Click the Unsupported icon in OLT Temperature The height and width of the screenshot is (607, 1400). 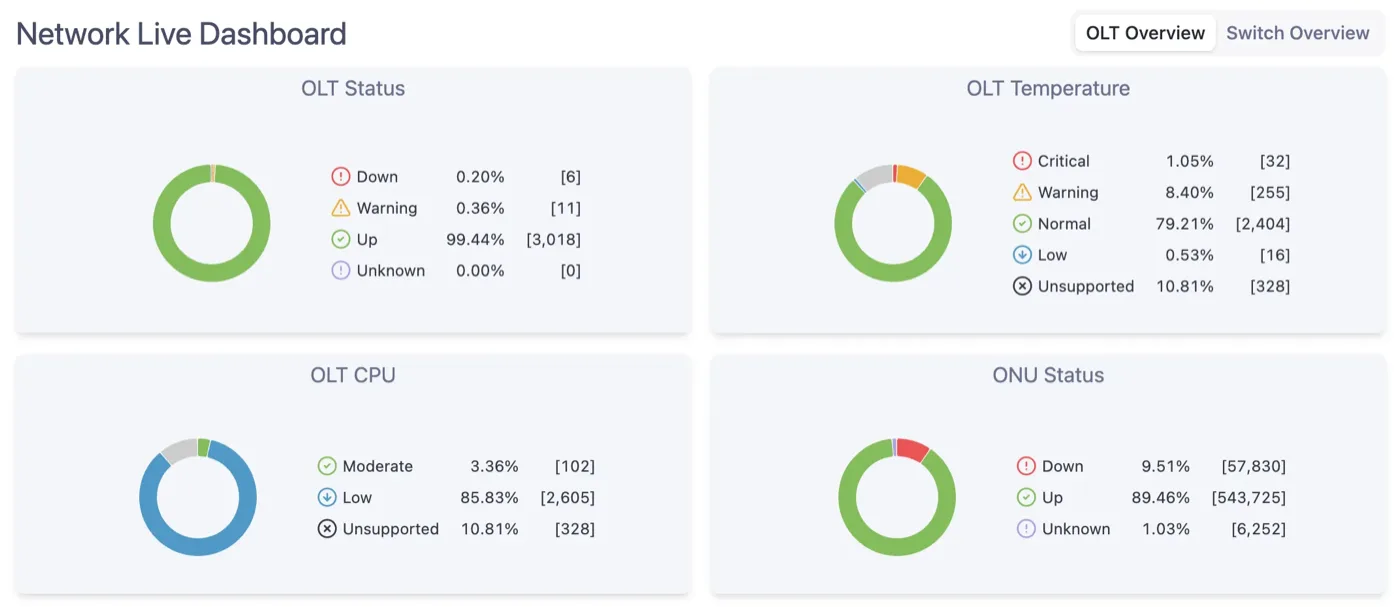click(x=1022, y=286)
